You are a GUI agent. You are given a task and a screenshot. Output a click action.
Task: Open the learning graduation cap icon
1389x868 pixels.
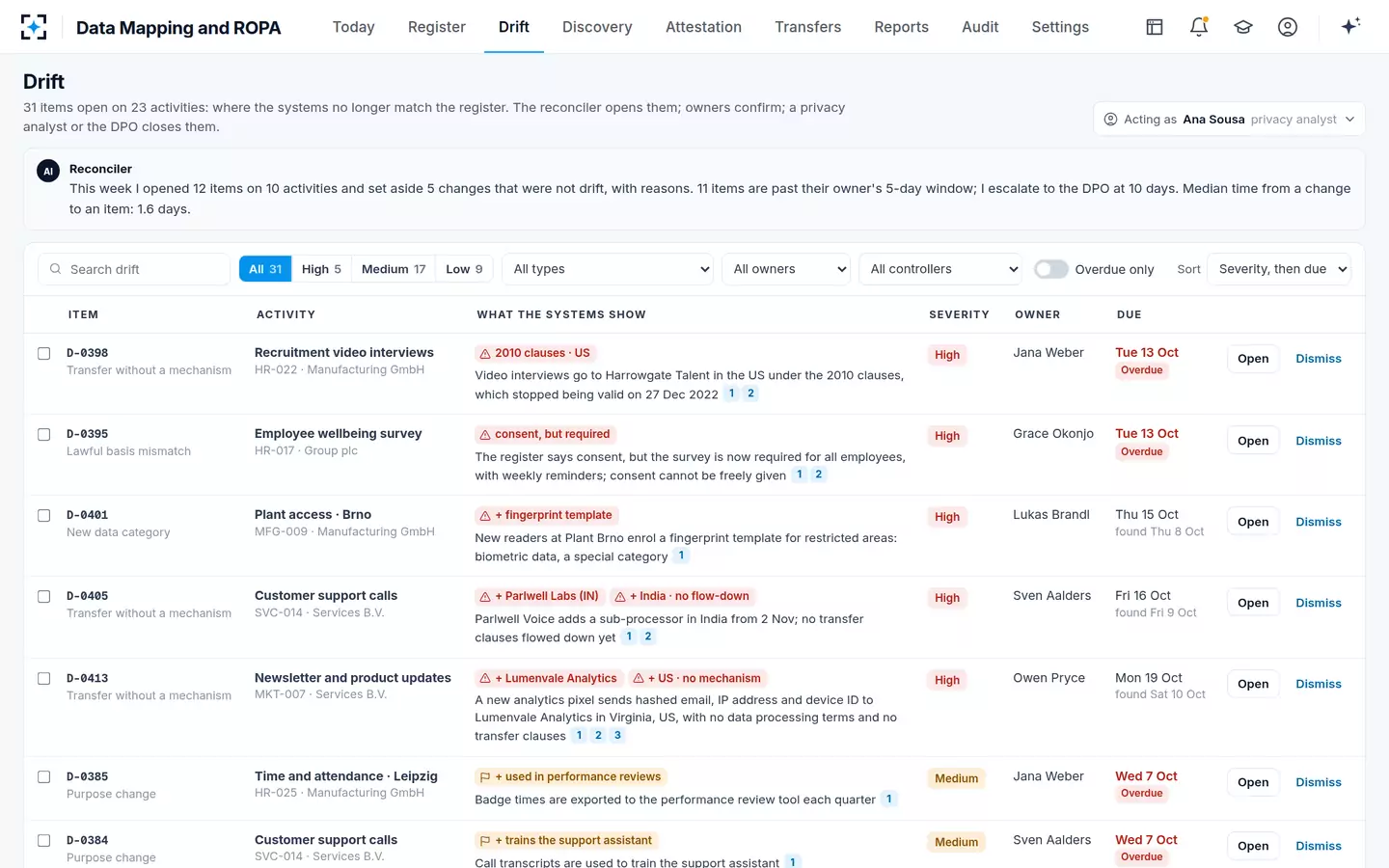click(1243, 27)
